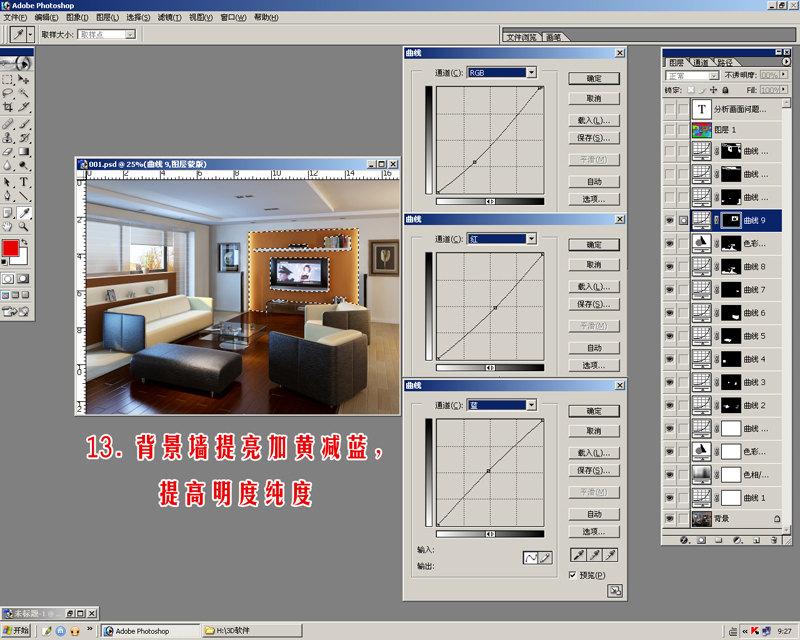Open the 帮助(H) menu
The width and height of the screenshot is (800, 640).
tap(266, 17)
